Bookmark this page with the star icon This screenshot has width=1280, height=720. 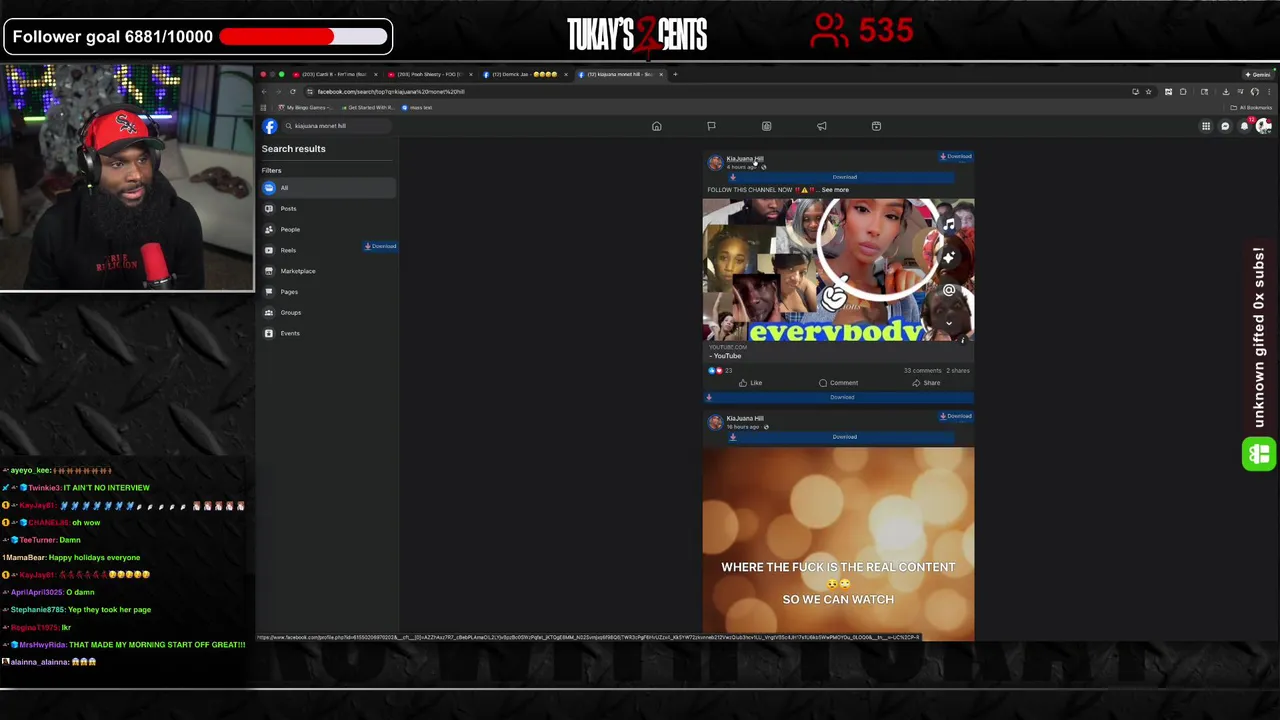click(x=1148, y=91)
